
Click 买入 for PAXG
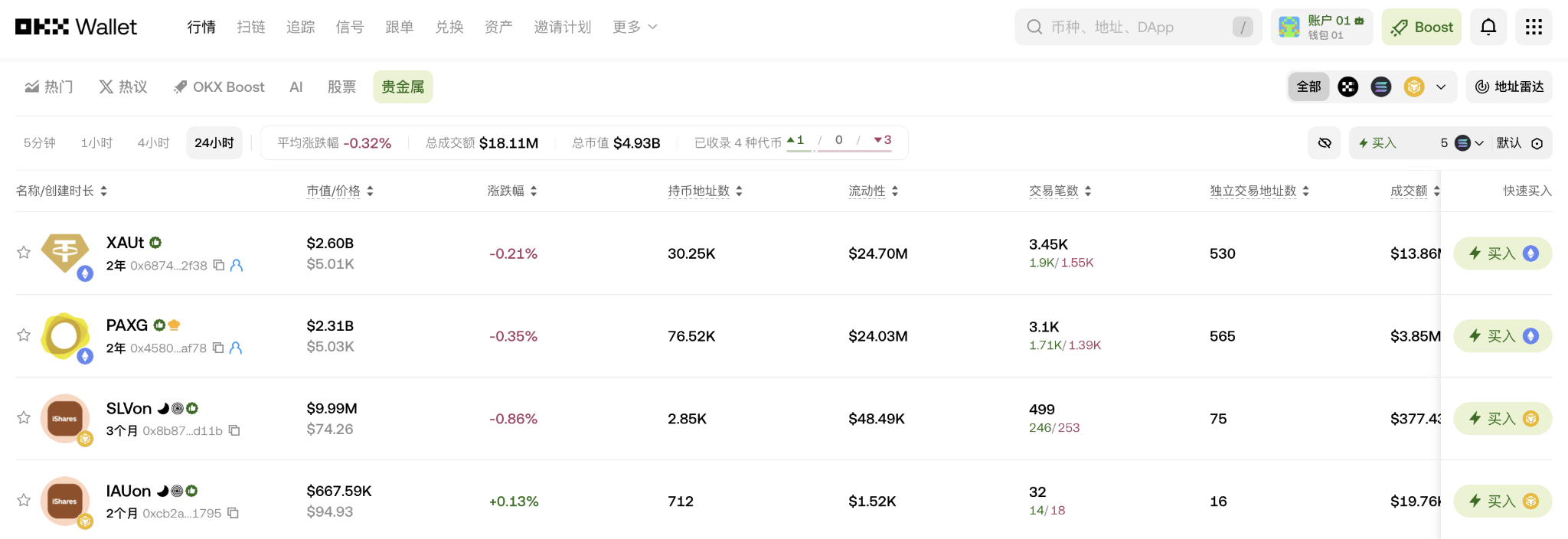coord(1502,336)
